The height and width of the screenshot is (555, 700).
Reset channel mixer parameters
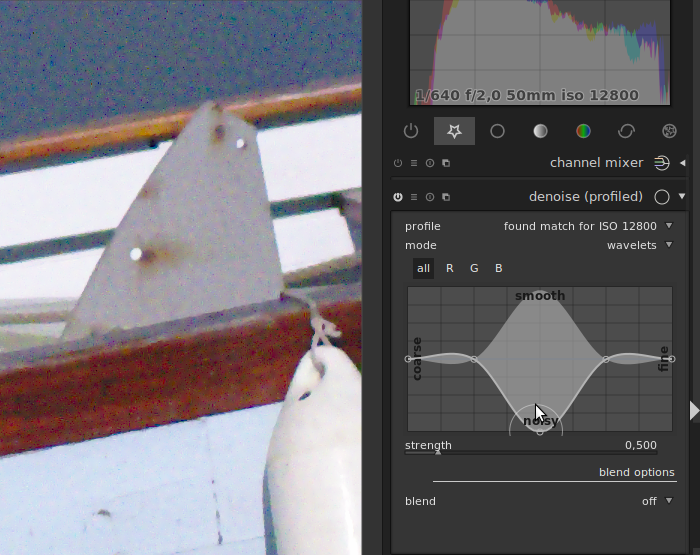430,163
